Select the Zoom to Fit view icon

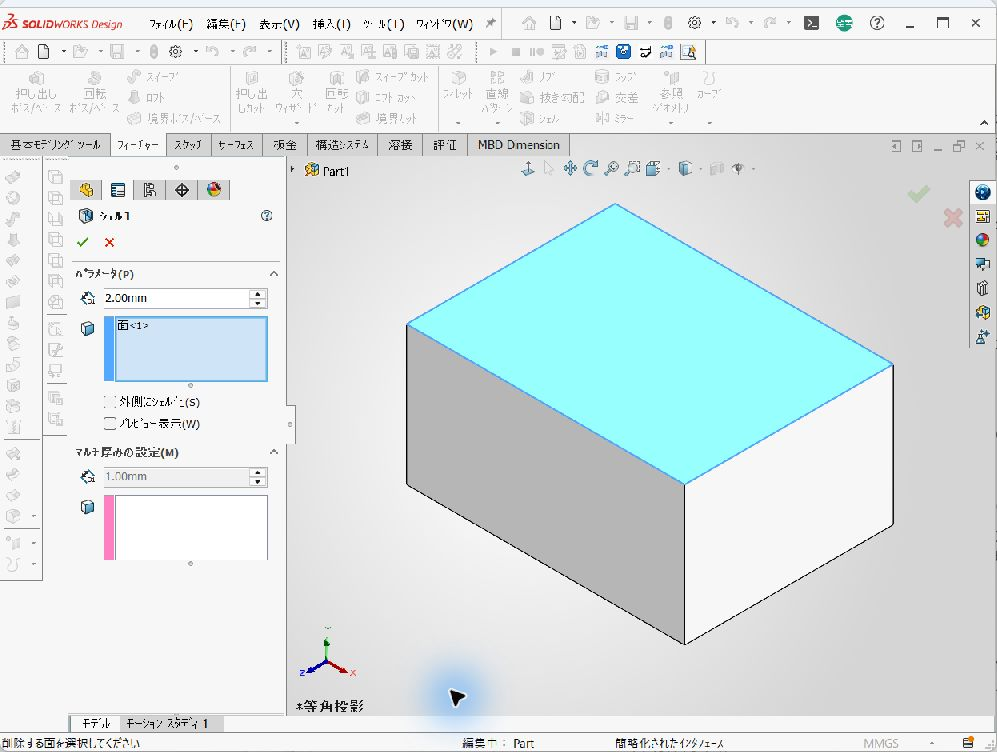click(x=611, y=168)
